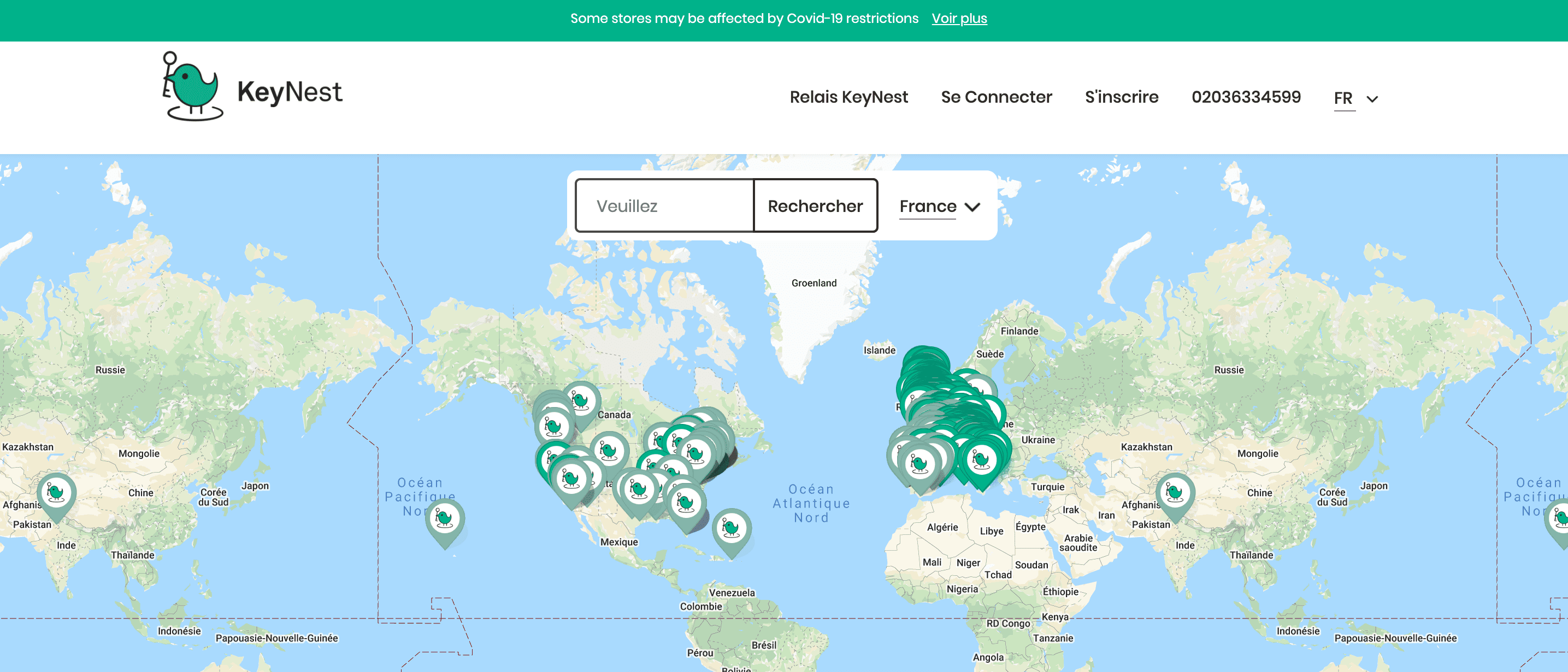Click the map pin on the California coast
The width and height of the screenshot is (1568, 672).
(570, 483)
